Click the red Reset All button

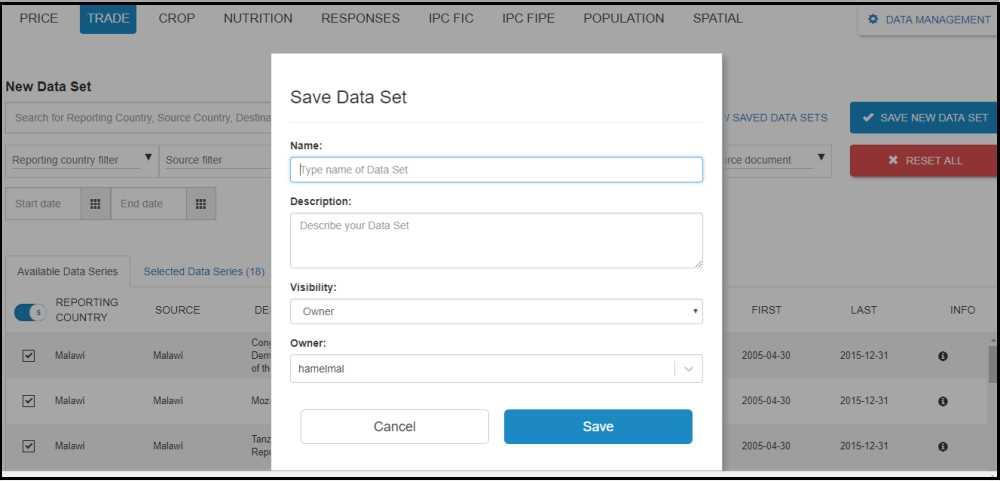[x=924, y=161]
